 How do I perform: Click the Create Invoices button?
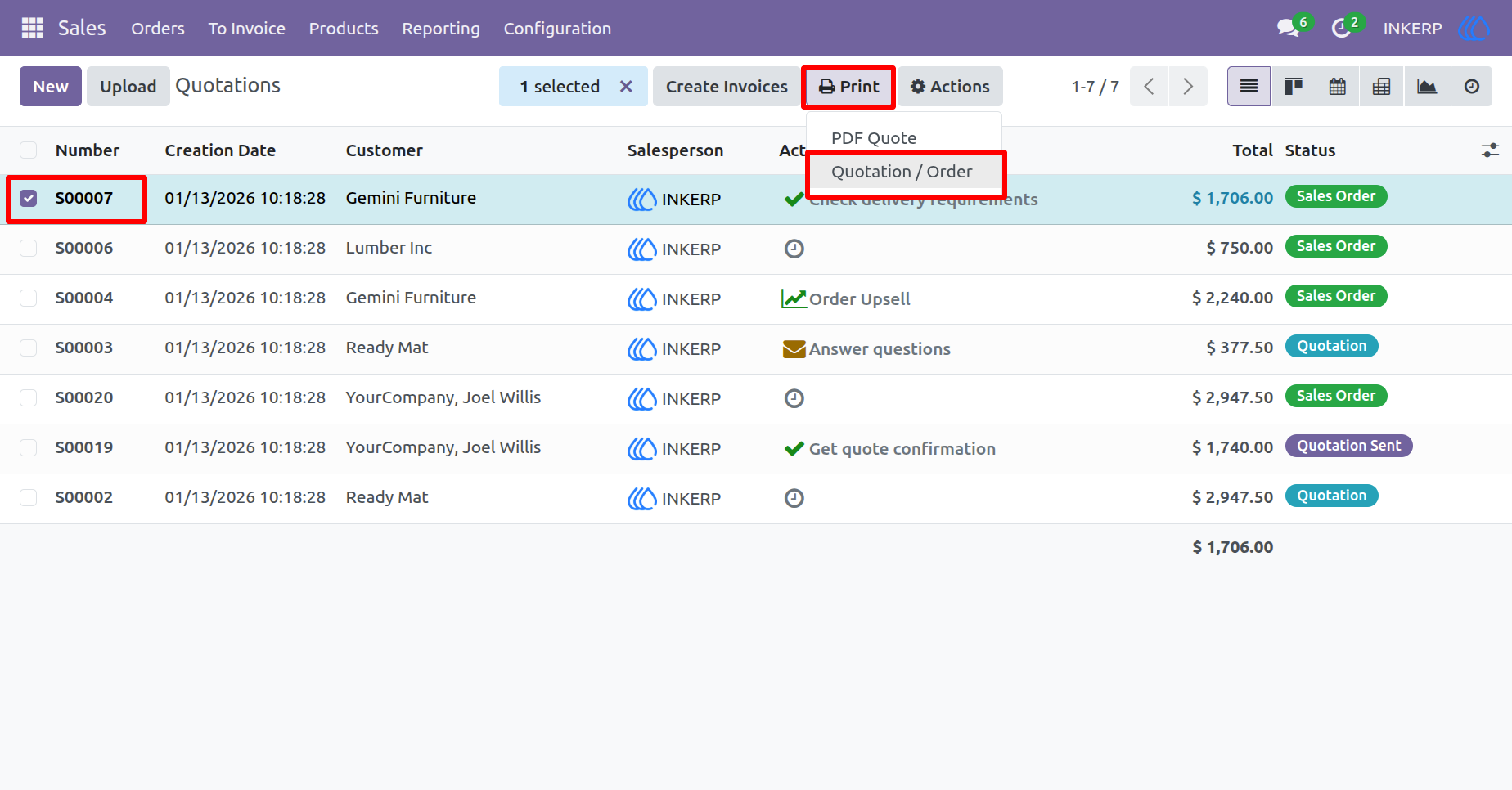(x=727, y=87)
